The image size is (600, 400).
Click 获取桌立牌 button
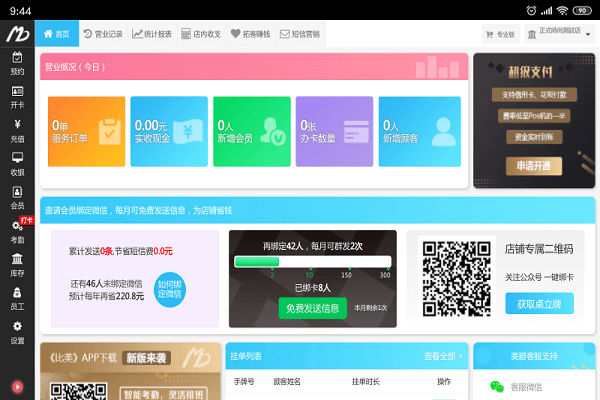pos(538,303)
